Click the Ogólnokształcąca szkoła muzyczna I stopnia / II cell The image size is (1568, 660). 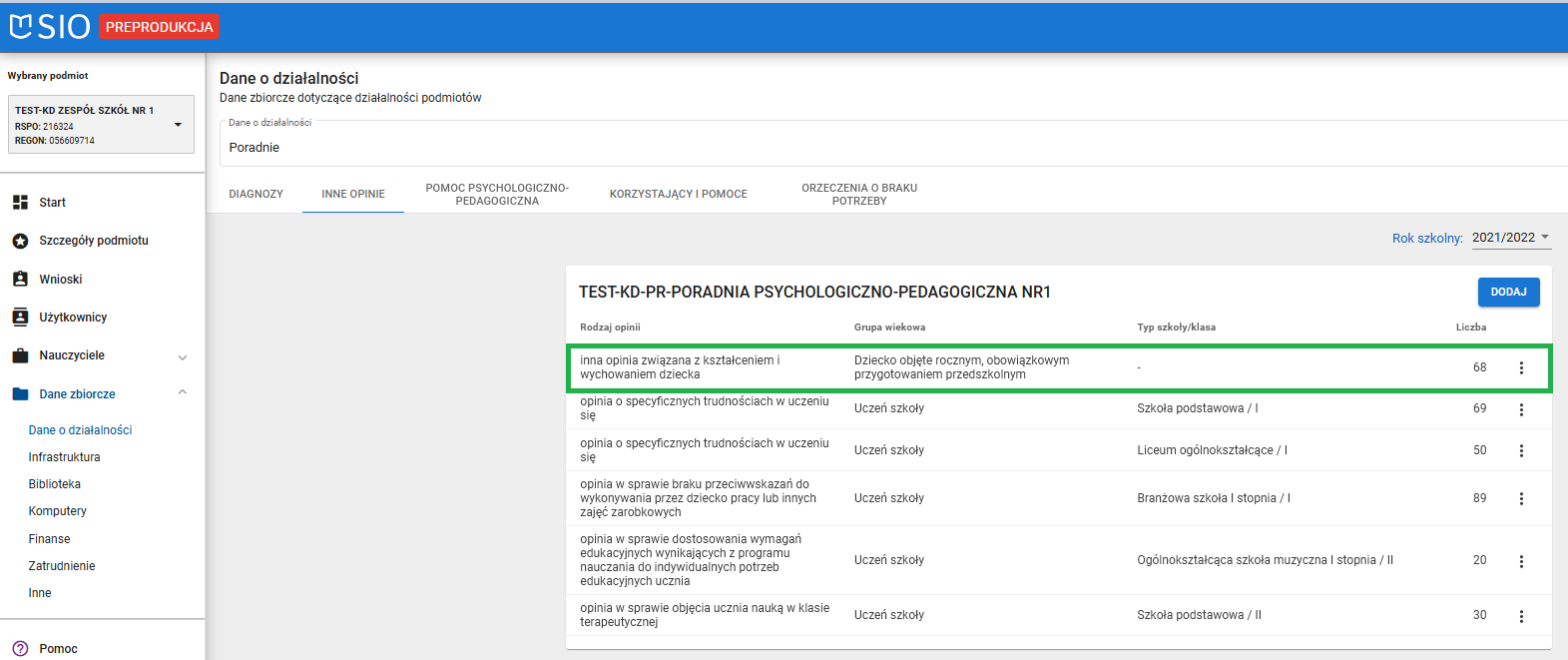coord(1265,560)
